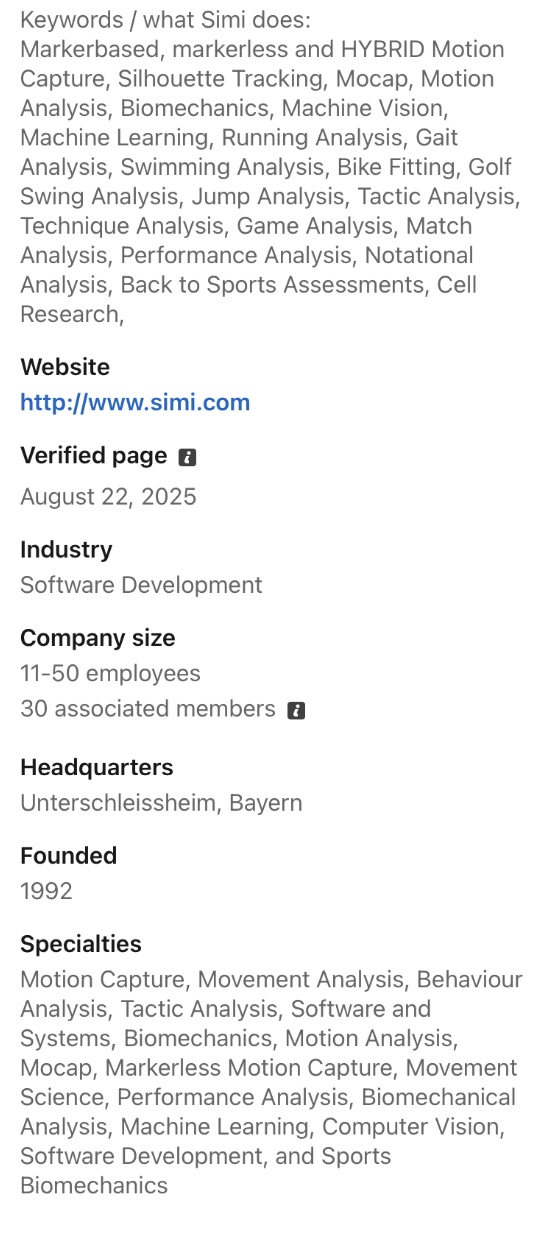Image resolution: width=555 pixels, height=1245 pixels.
Task: Click the Cell Research keyword text
Action: [248, 299]
